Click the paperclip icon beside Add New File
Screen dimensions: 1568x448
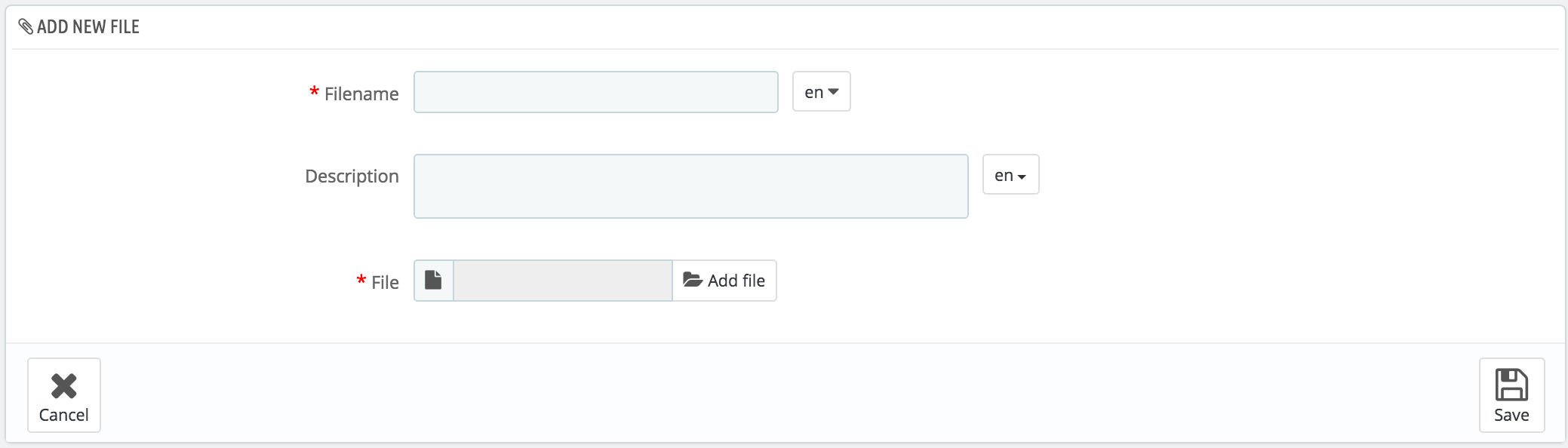point(26,27)
